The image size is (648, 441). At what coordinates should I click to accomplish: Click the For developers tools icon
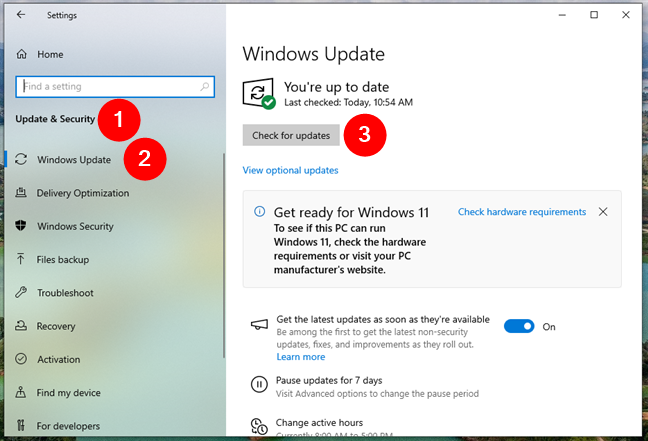tap(21, 425)
